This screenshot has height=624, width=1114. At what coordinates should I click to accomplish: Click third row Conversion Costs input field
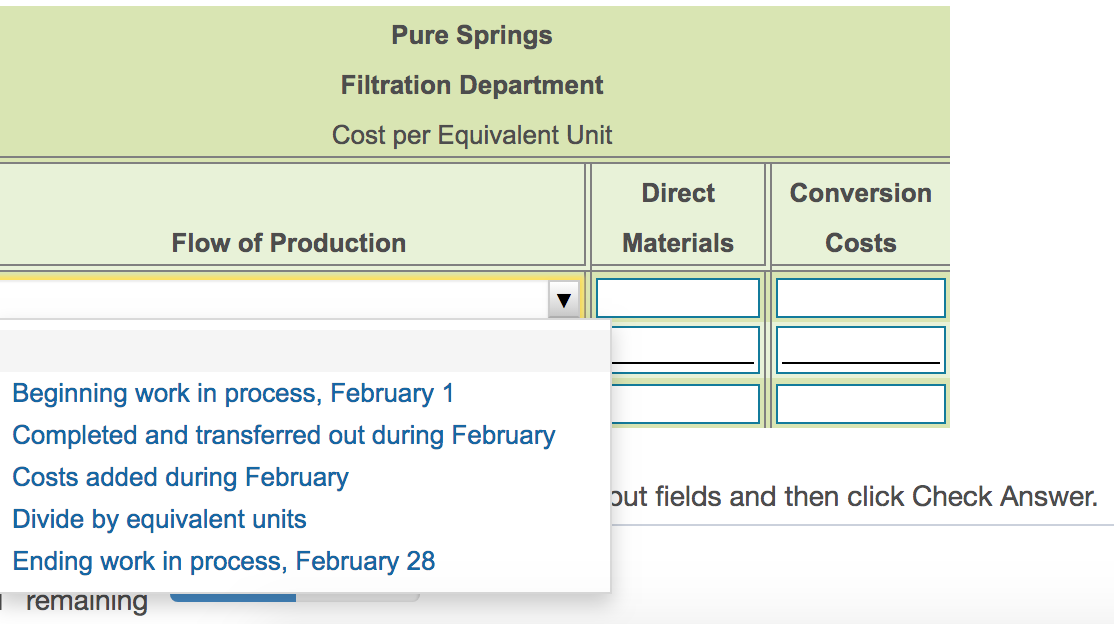click(860, 404)
